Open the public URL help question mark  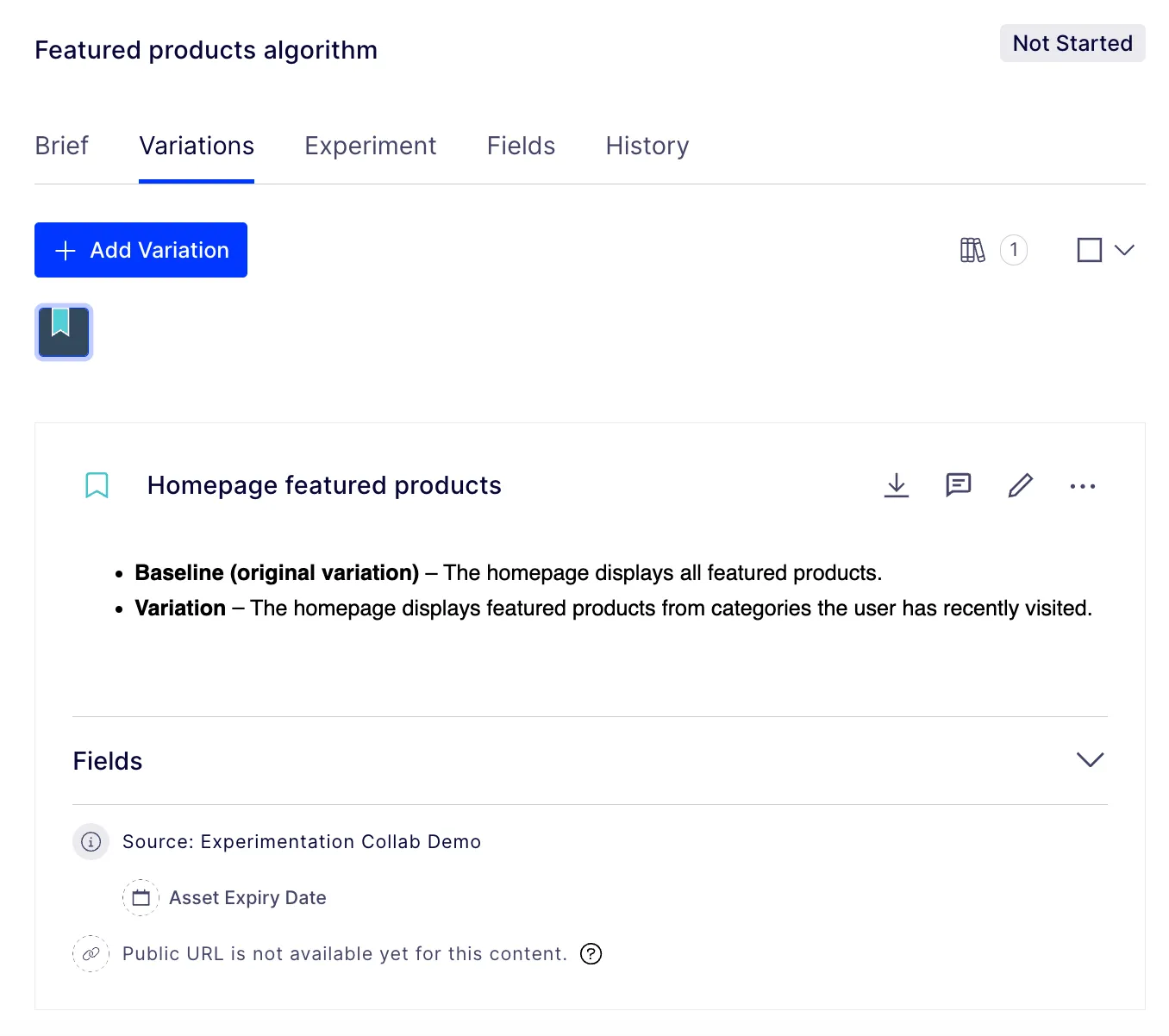point(591,953)
